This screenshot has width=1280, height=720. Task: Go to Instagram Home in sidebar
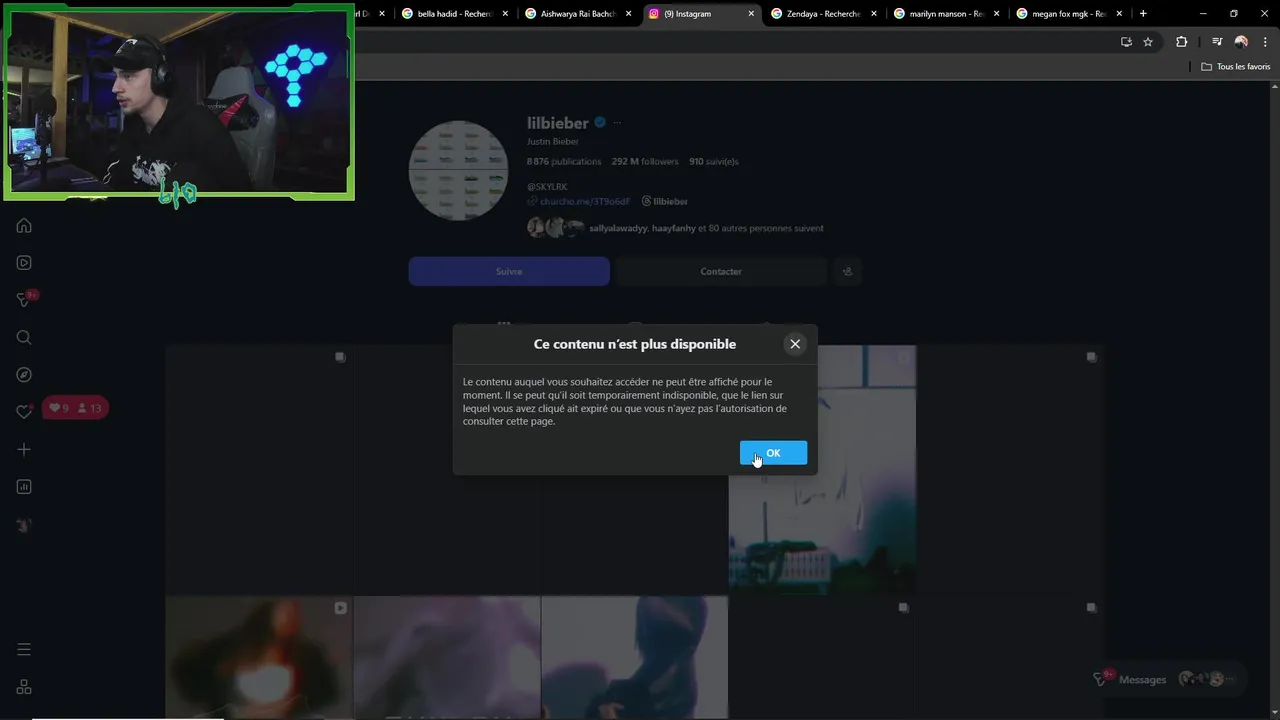(24, 225)
